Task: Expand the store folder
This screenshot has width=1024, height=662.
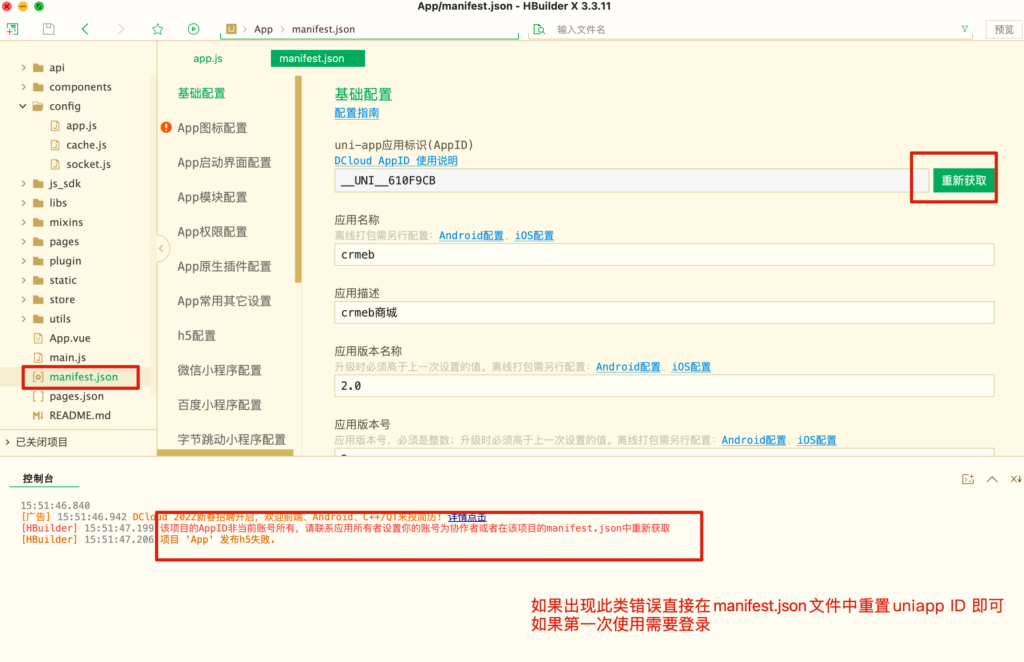Action: pyautogui.click(x=24, y=300)
